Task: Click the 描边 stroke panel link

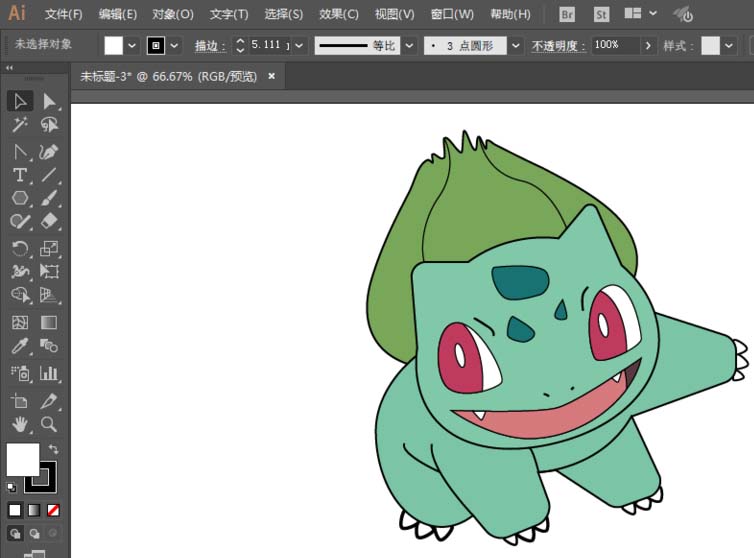Action: [207, 46]
